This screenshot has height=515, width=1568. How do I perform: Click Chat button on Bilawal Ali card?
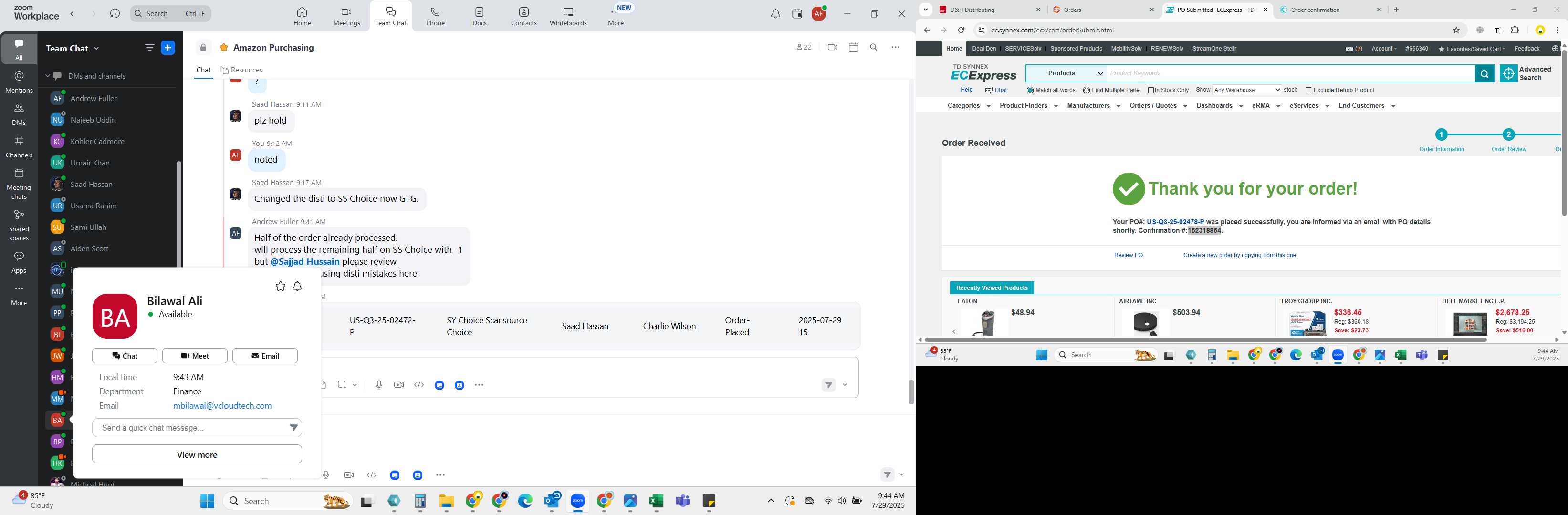125,356
